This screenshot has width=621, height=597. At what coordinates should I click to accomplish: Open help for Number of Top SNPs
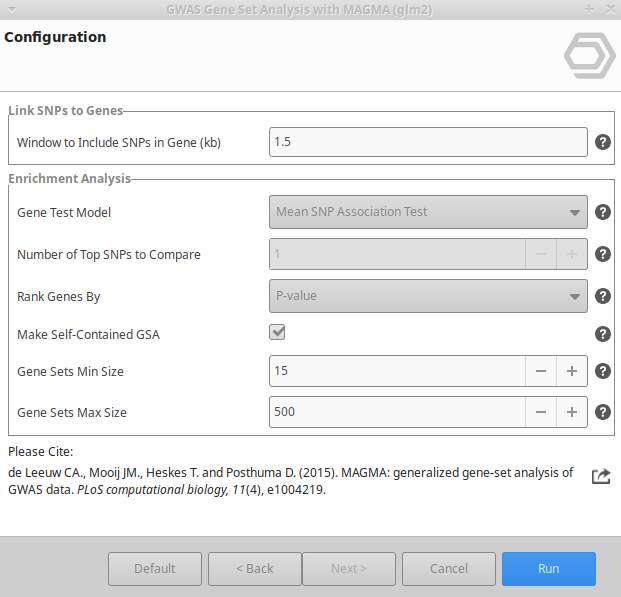click(x=602, y=254)
